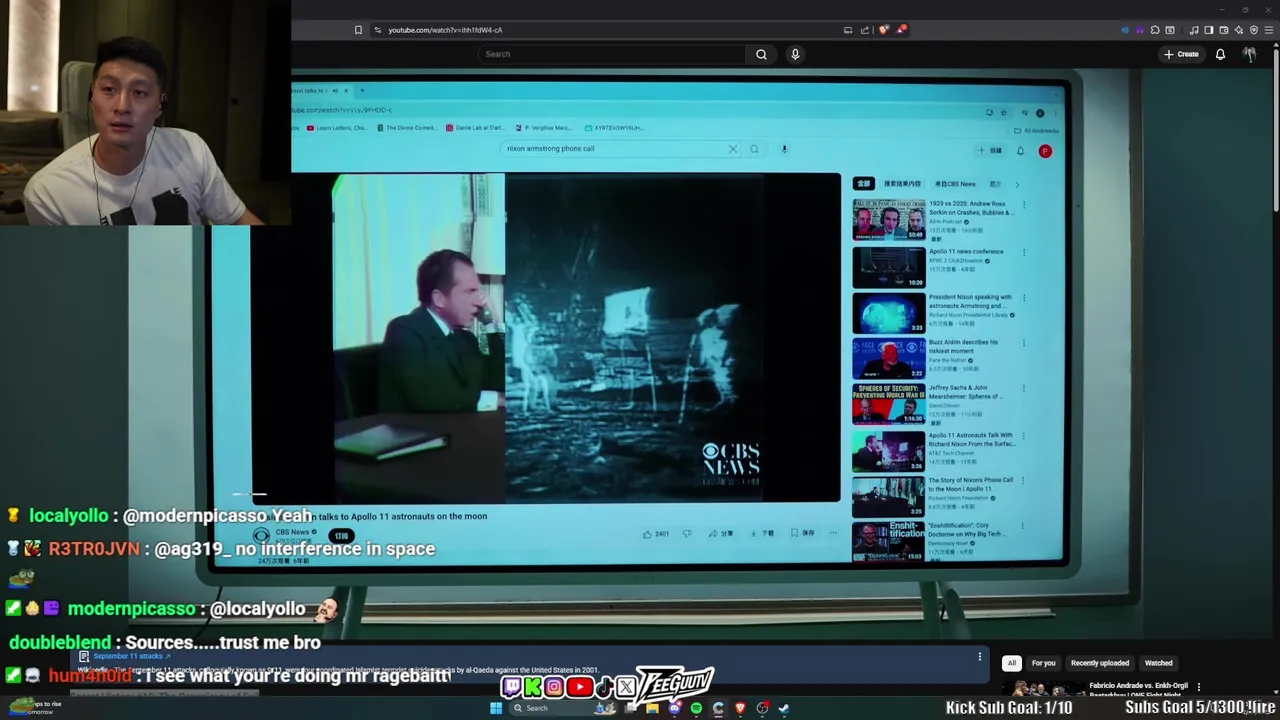Click share arrow button under the Nixon video

(720, 533)
